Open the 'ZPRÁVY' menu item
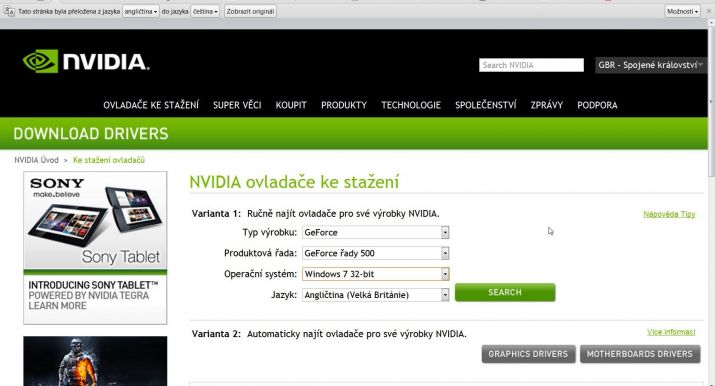Screen dimensions: 715x386 [x=547, y=105]
